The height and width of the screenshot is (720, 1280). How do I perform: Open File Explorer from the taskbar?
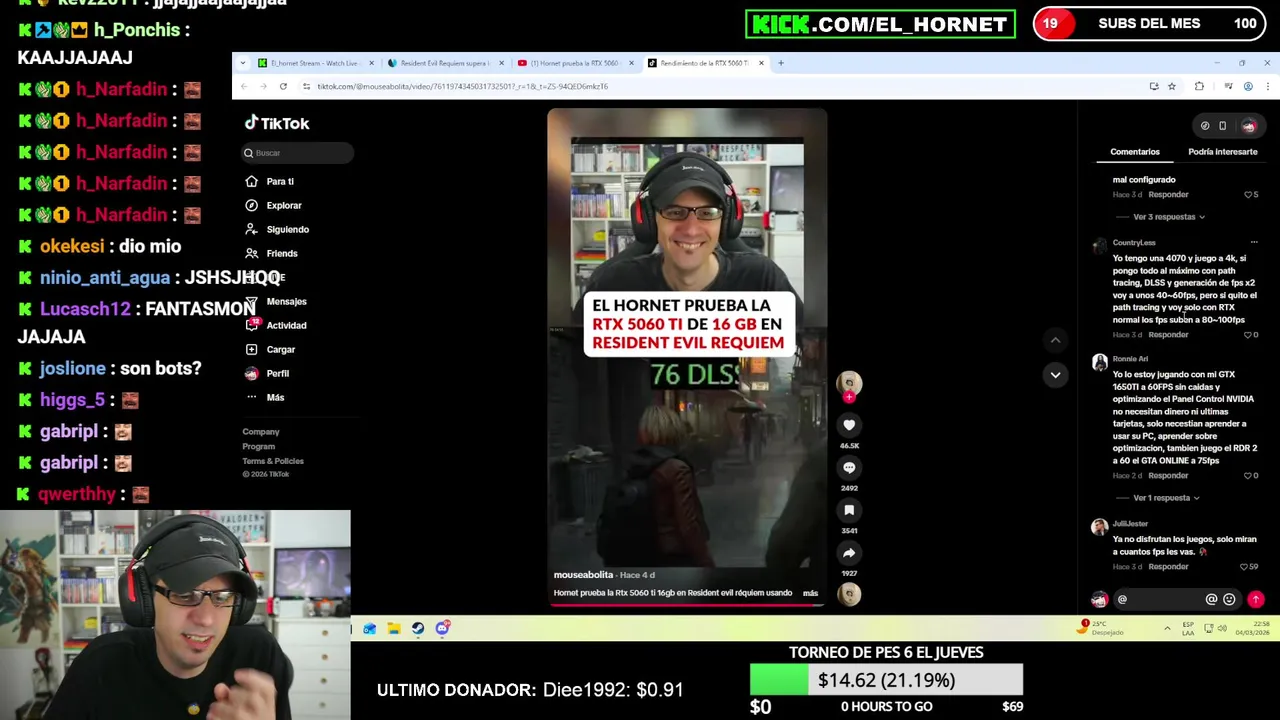tap(394, 628)
